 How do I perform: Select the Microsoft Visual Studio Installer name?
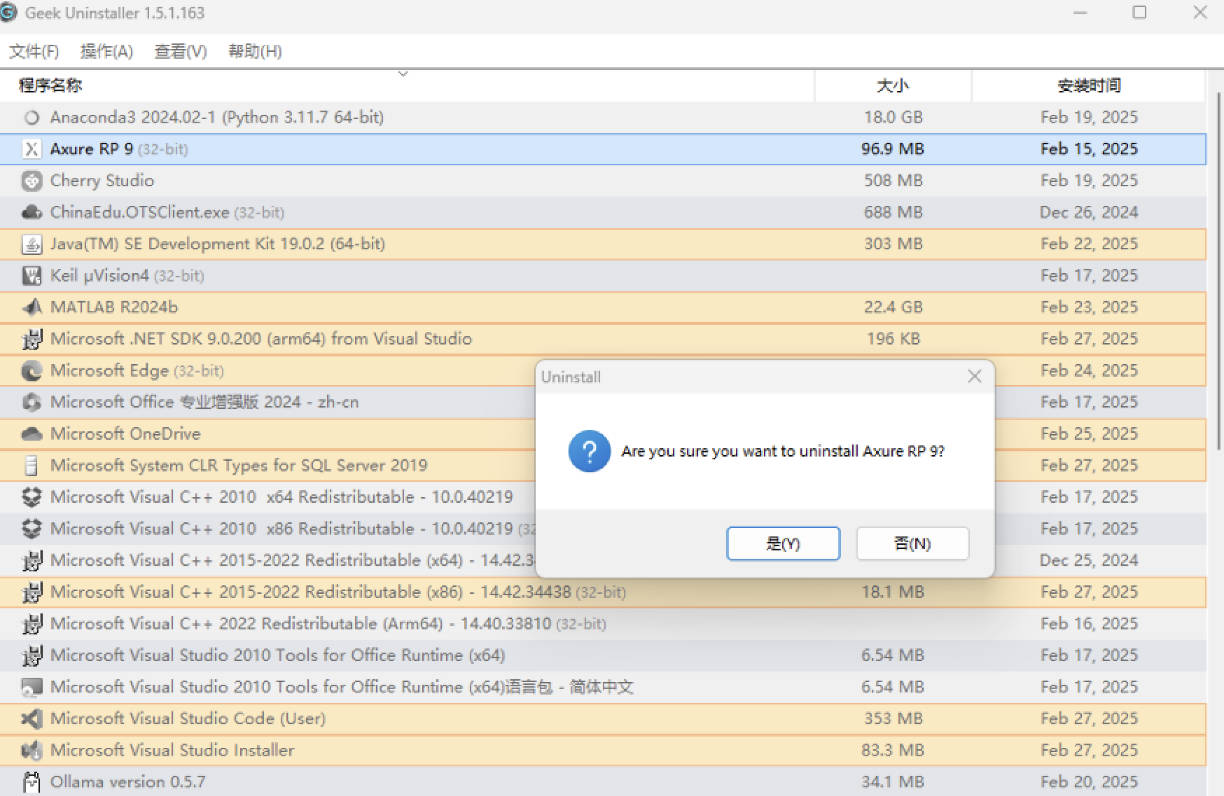point(172,750)
